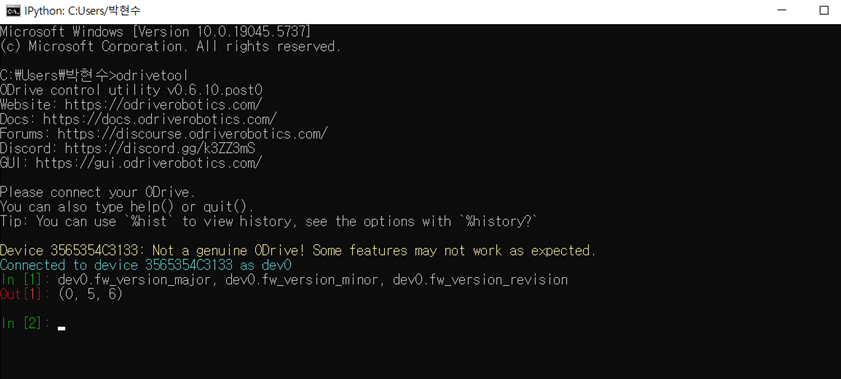Click the IPython window title text
The image size is (841, 379).
pyautogui.click(x=83, y=11)
